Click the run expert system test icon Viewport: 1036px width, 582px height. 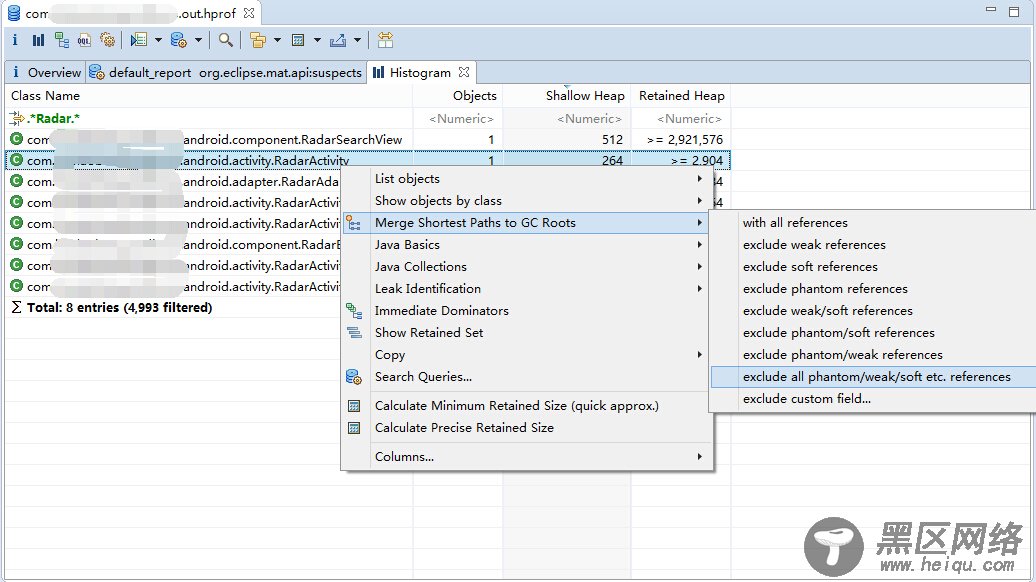pos(138,40)
